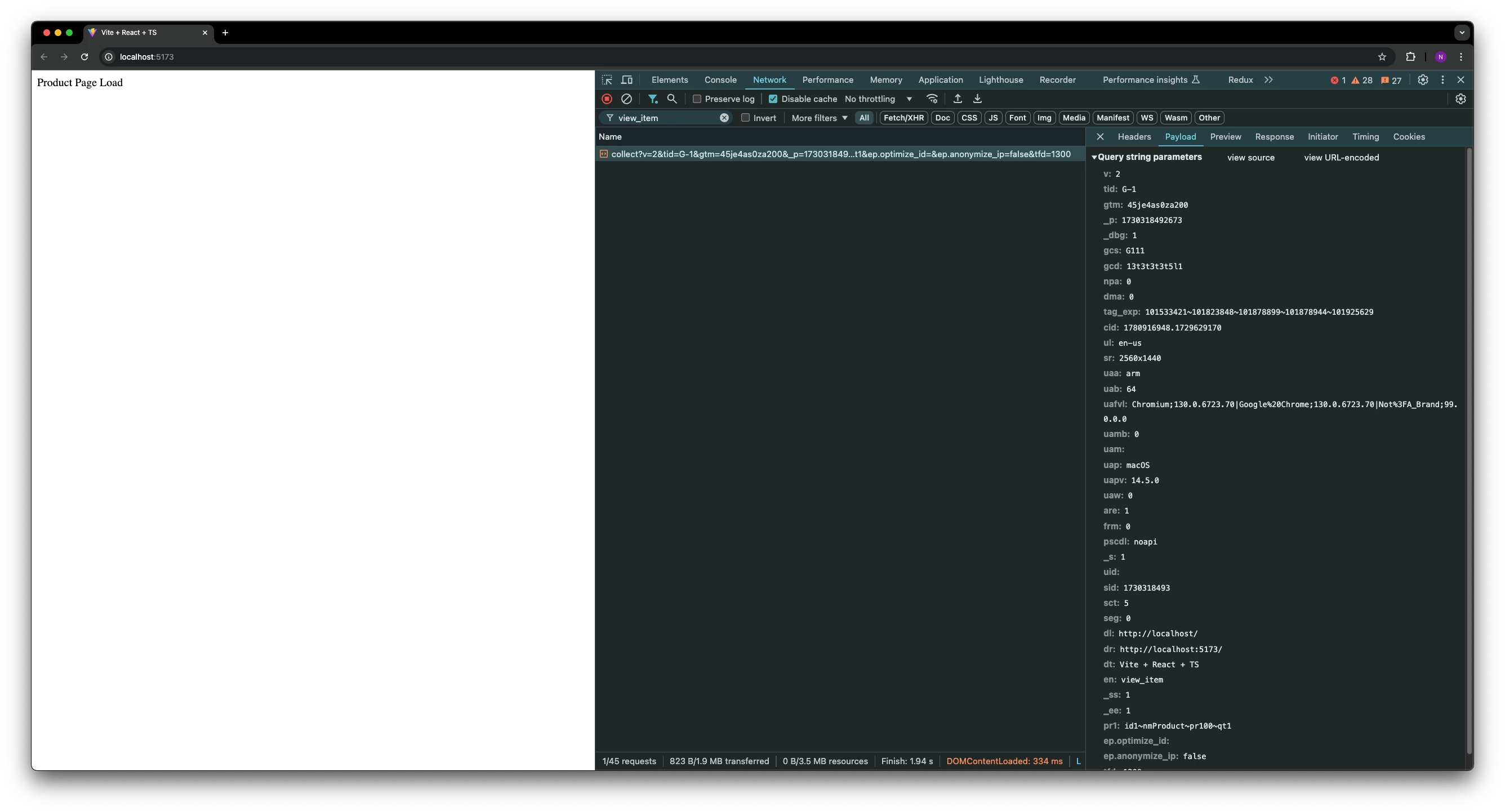The height and width of the screenshot is (812, 1505).
Task: Click the view_item filter text field
Action: (x=666, y=118)
